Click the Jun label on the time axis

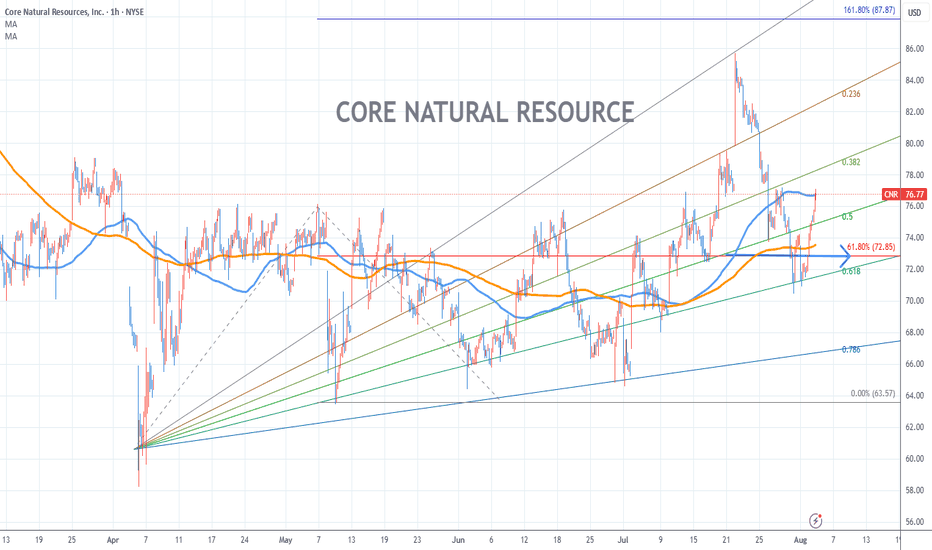[458, 540]
